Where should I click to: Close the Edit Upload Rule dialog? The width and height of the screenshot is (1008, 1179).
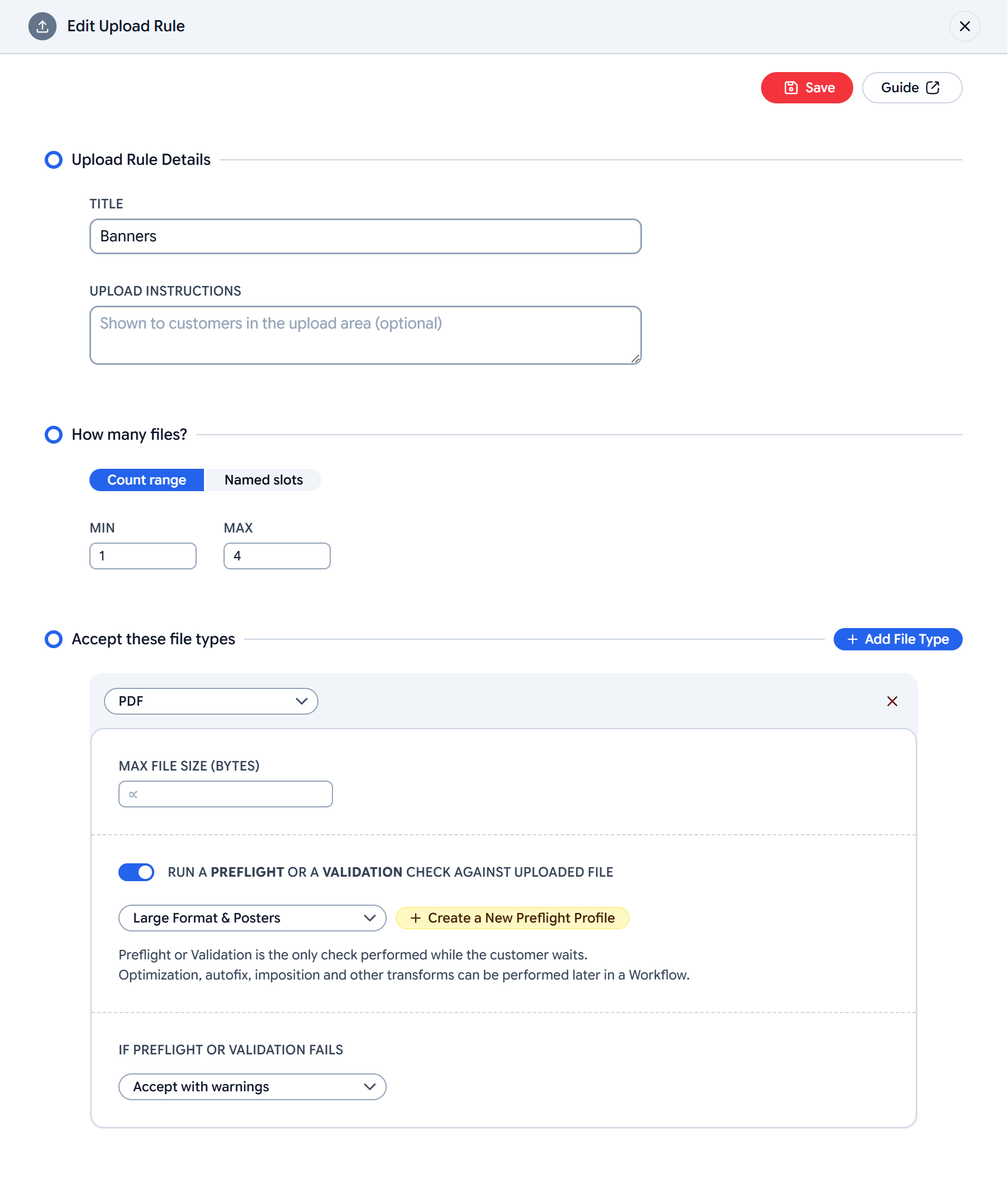964,26
